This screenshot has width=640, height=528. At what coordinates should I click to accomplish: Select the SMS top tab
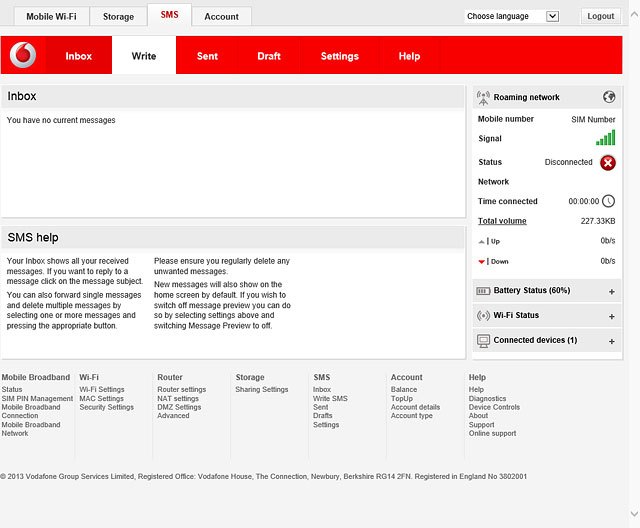tap(169, 15)
